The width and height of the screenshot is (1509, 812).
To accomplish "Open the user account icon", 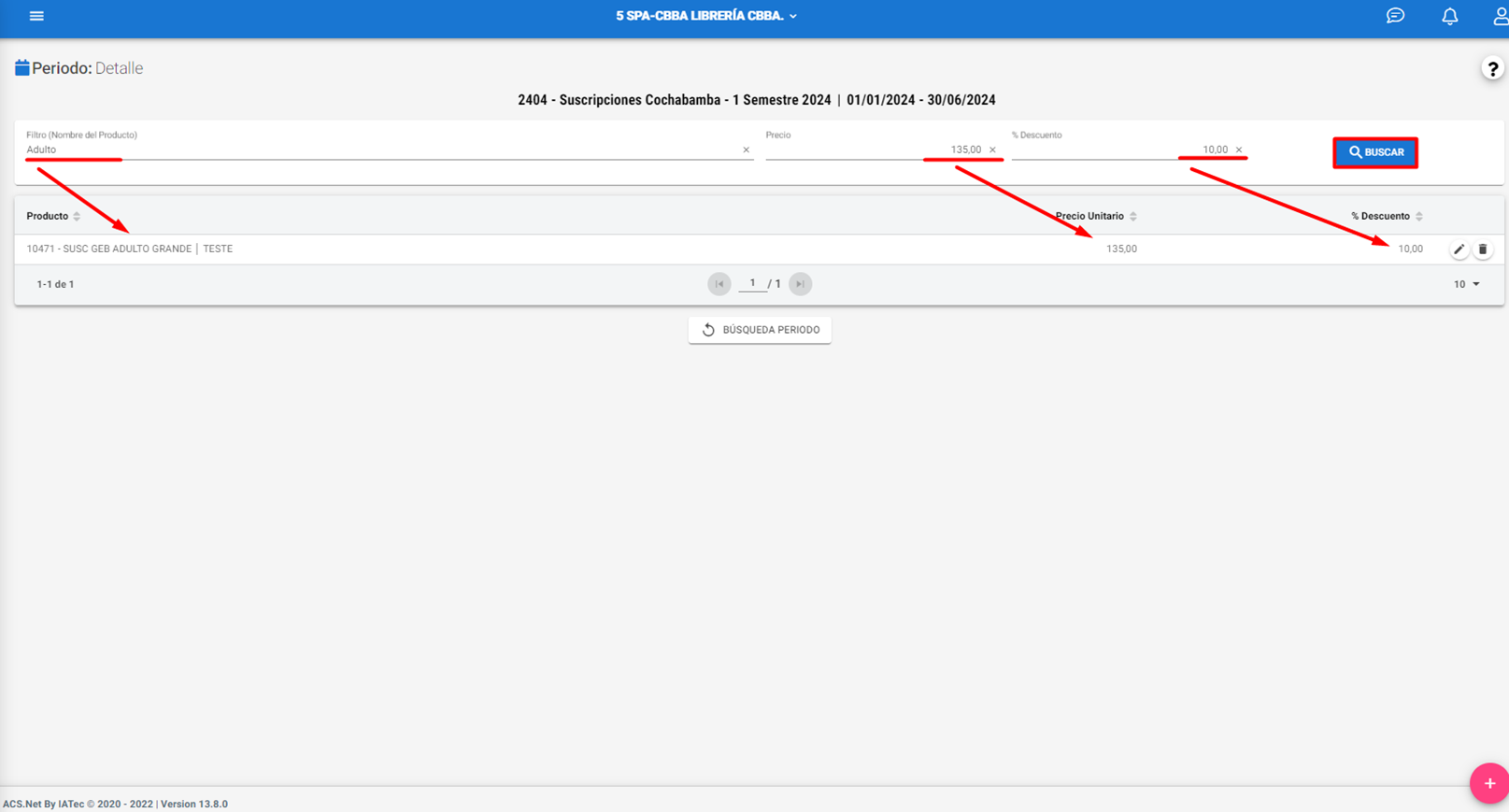I will point(1500,16).
